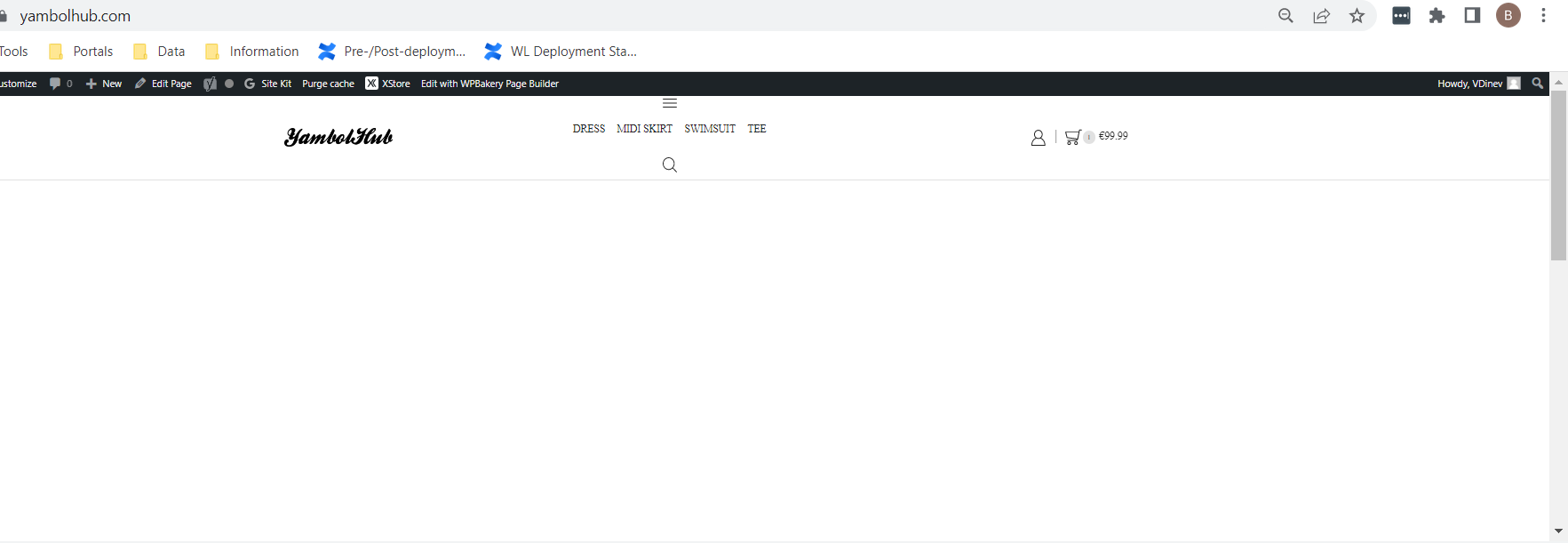Open the site search magnifier icon
Screen dimensions: 1568x543
(670, 164)
